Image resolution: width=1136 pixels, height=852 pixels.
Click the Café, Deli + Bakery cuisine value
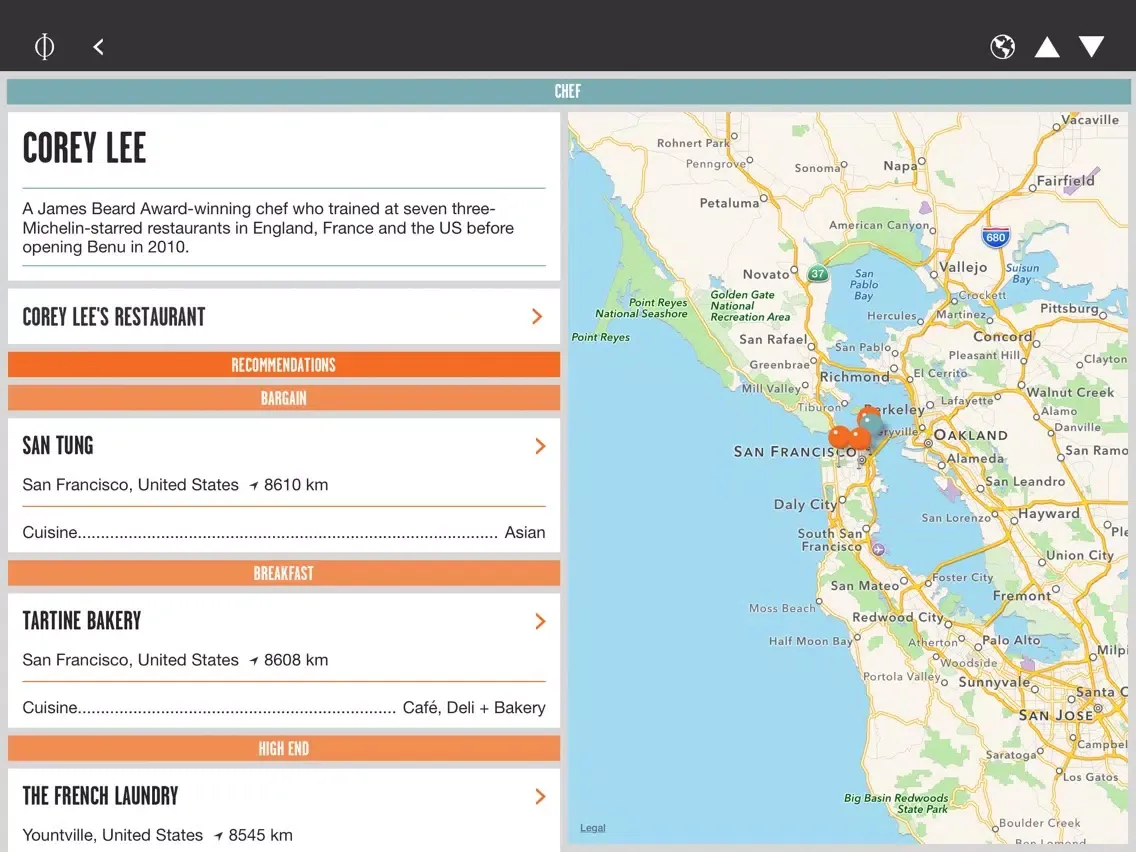tap(474, 708)
